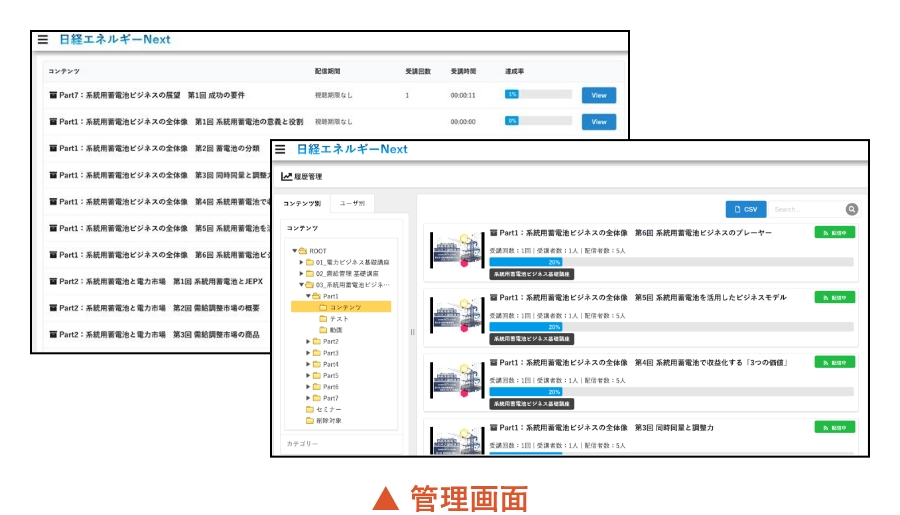The width and height of the screenshot is (900, 515).
Task: Click the search magnifier icon
Action: tap(852, 209)
